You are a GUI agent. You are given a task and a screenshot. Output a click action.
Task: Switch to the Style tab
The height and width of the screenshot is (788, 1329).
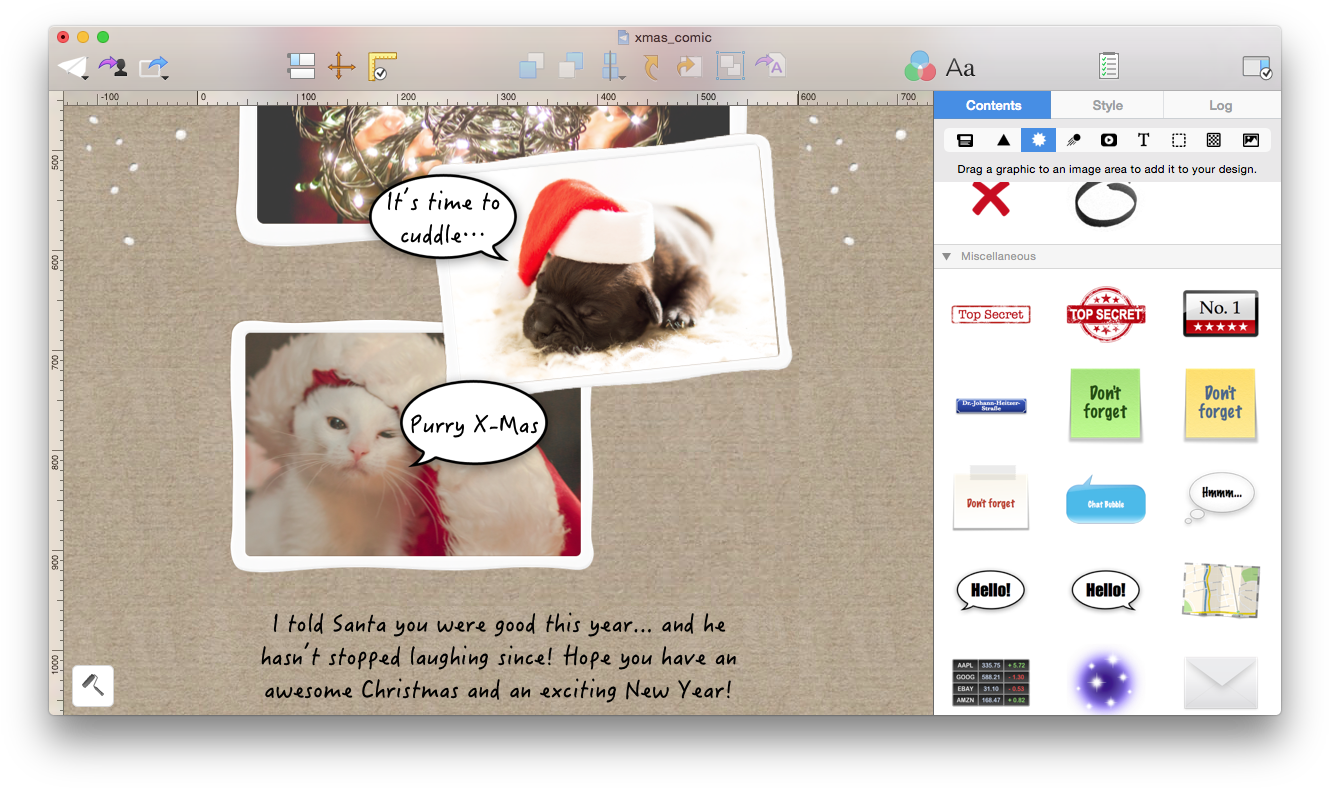tap(1107, 104)
